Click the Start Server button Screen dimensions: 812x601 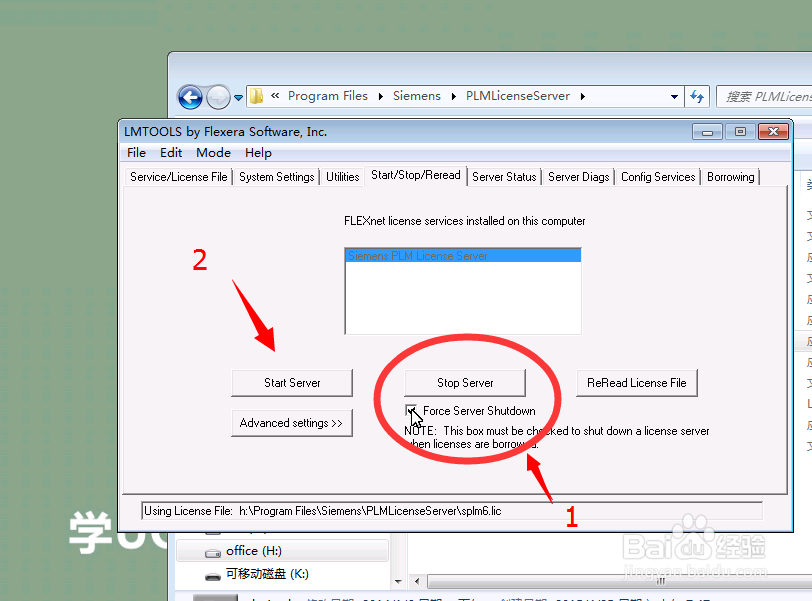point(292,383)
